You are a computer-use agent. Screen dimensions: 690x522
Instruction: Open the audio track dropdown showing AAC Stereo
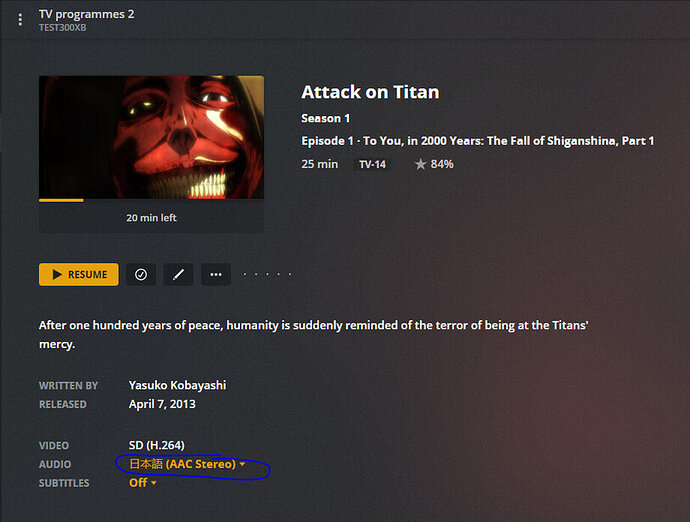[x=187, y=464]
